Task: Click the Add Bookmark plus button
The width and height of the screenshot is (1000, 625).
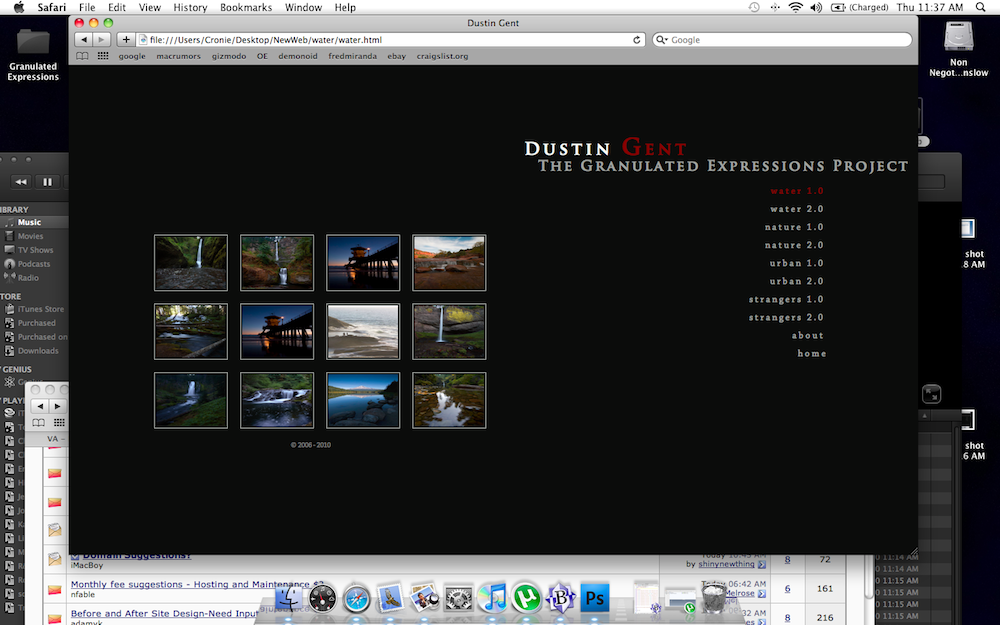Action: click(x=126, y=40)
